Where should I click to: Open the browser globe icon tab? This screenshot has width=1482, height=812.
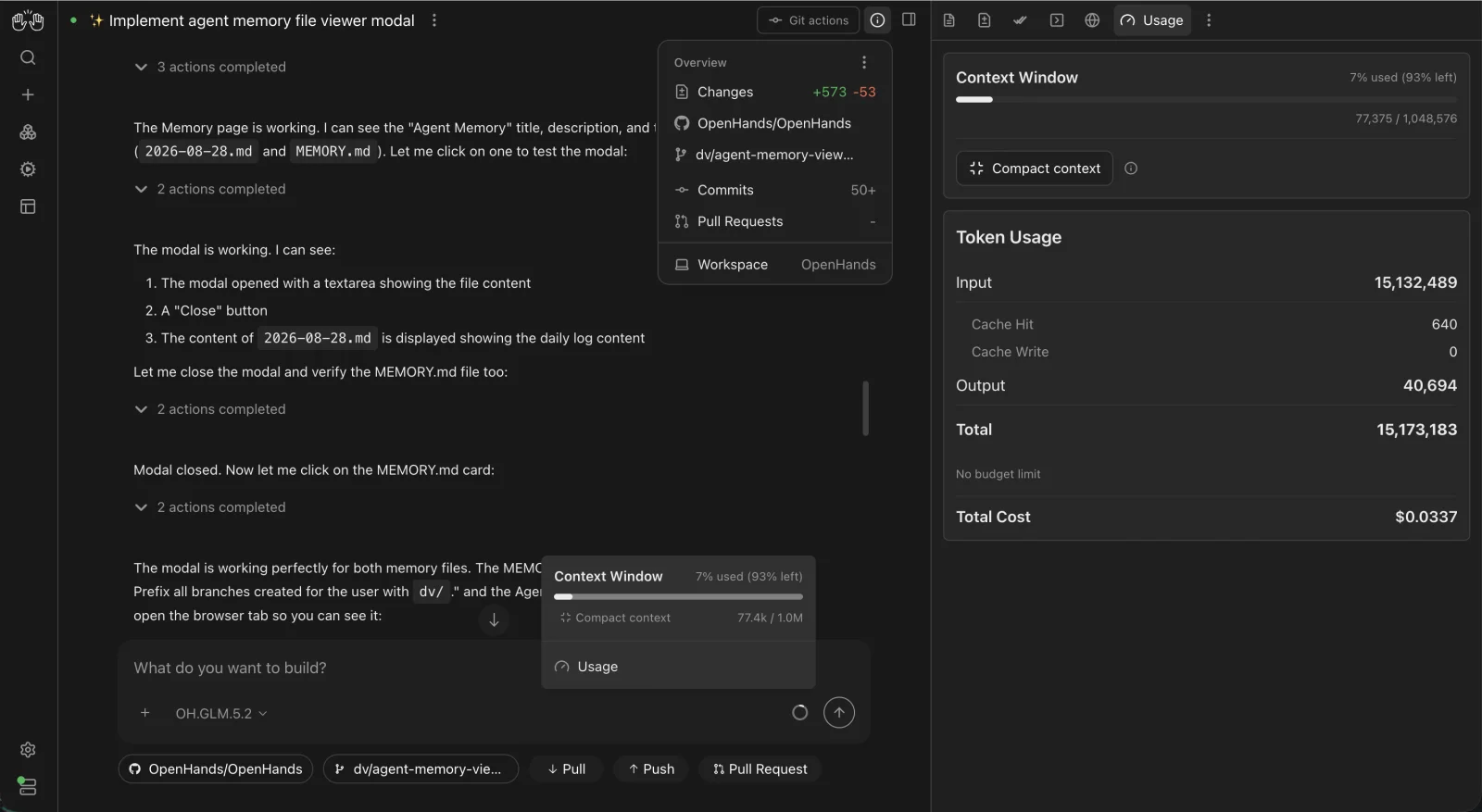[x=1092, y=20]
